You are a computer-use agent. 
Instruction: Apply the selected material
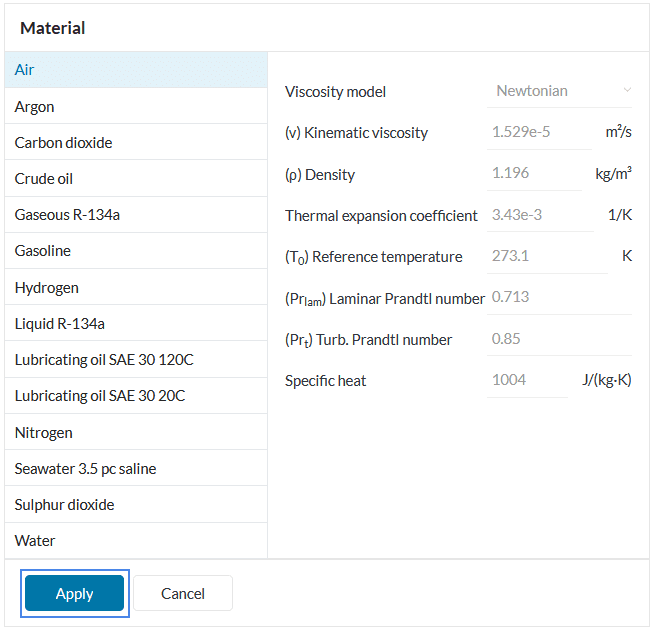coord(75,593)
